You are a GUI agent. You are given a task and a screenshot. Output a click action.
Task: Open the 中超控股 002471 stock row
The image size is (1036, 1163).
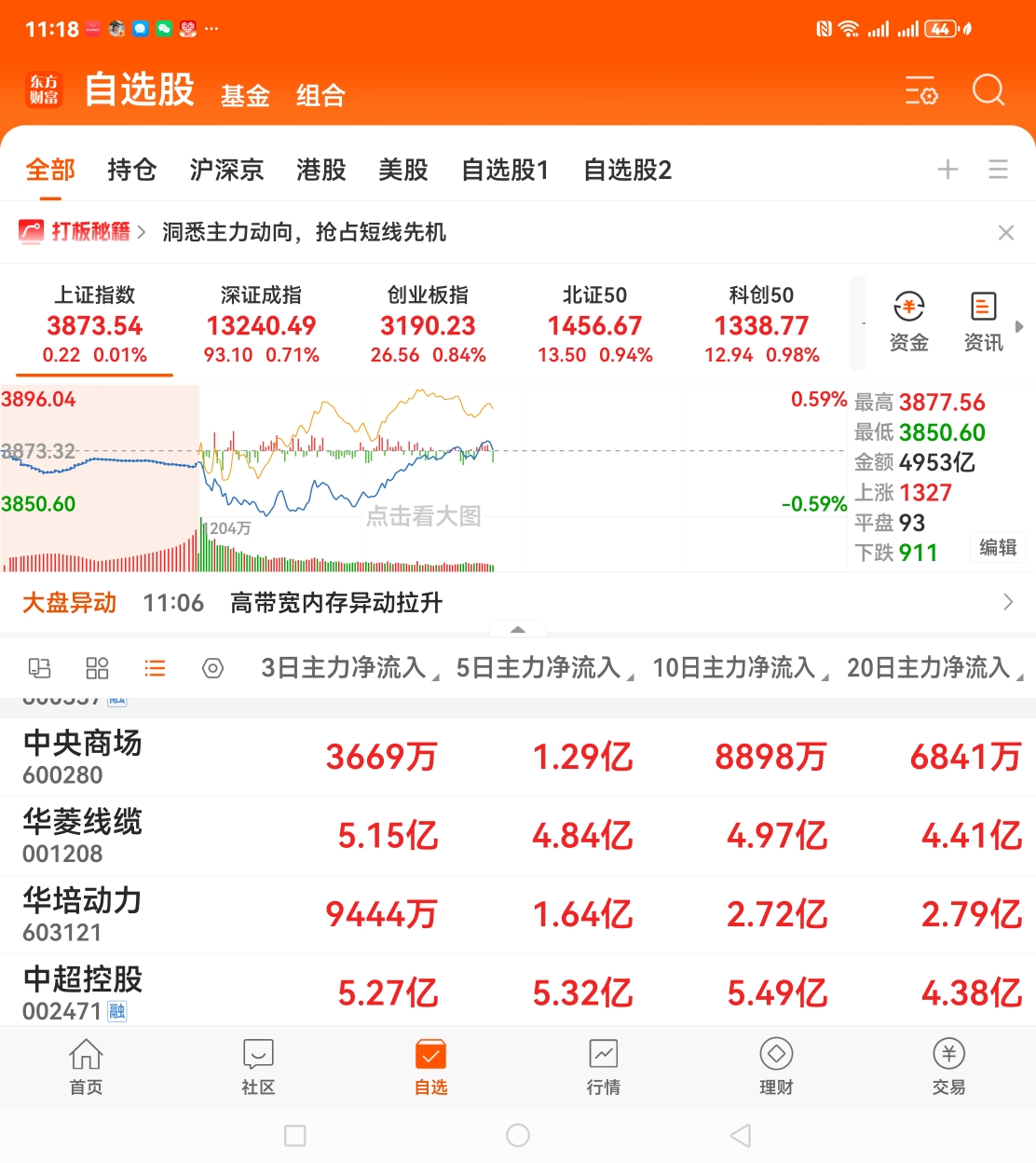(x=518, y=992)
